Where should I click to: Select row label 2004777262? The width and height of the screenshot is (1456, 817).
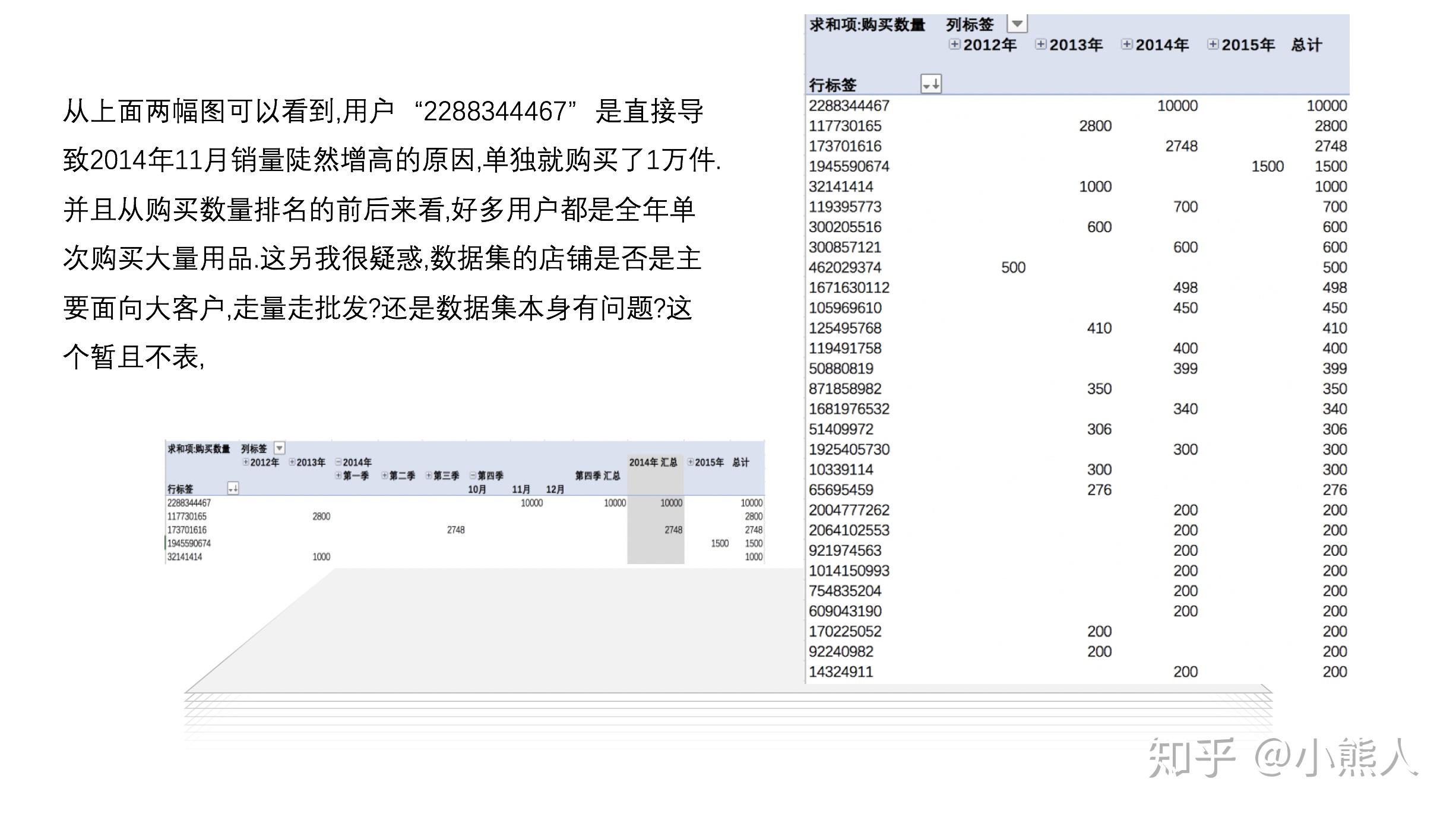pyautogui.click(x=849, y=509)
